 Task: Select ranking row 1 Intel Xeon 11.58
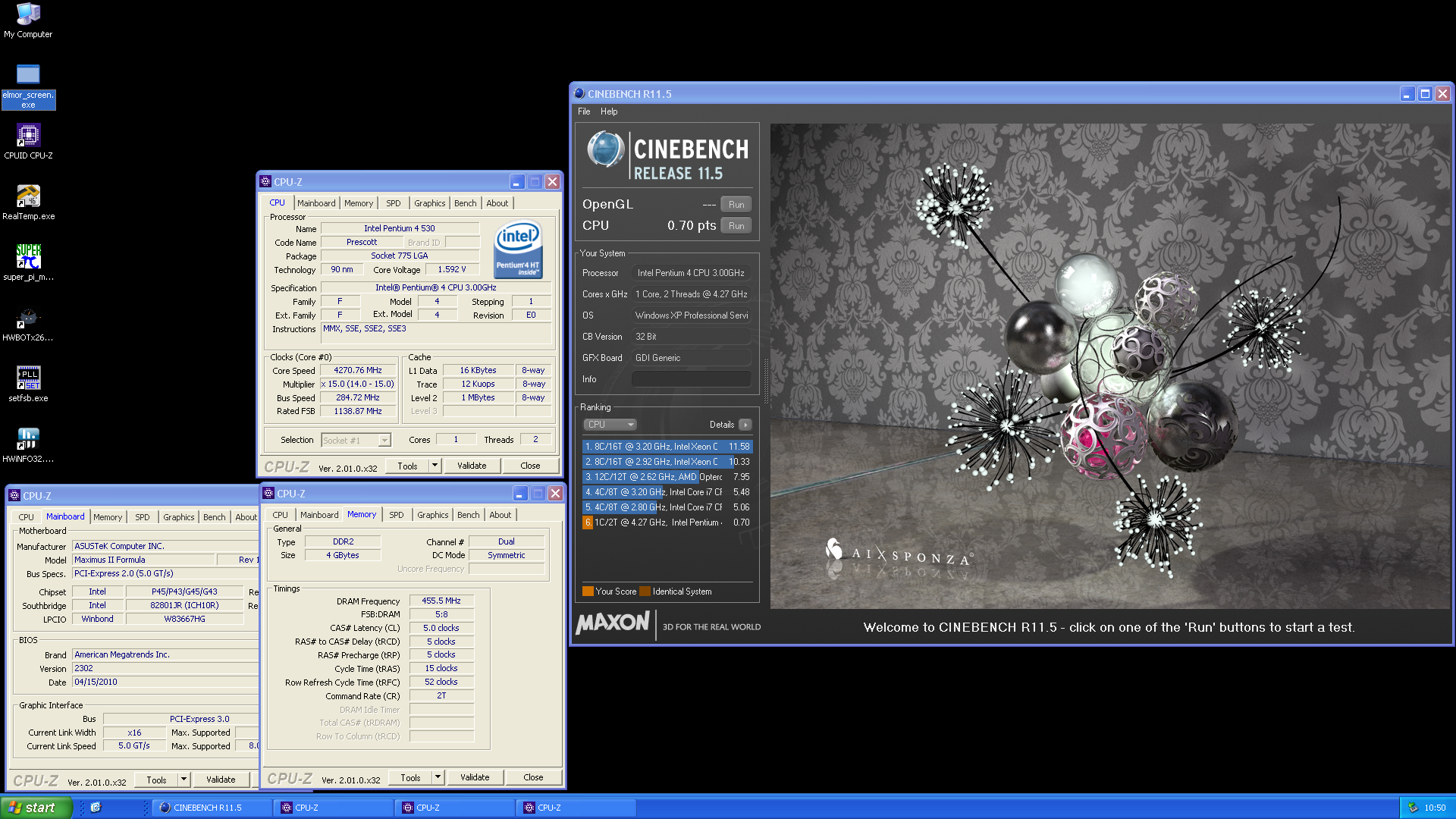click(x=667, y=447)
